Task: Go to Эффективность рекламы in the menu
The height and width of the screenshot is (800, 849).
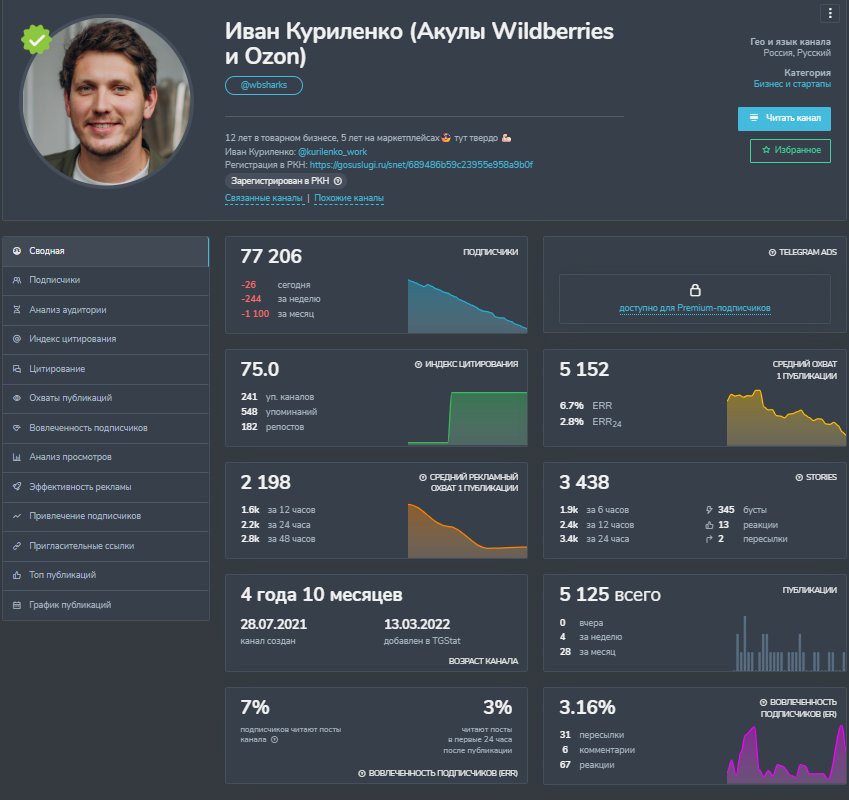Action: tap(106, 487)
